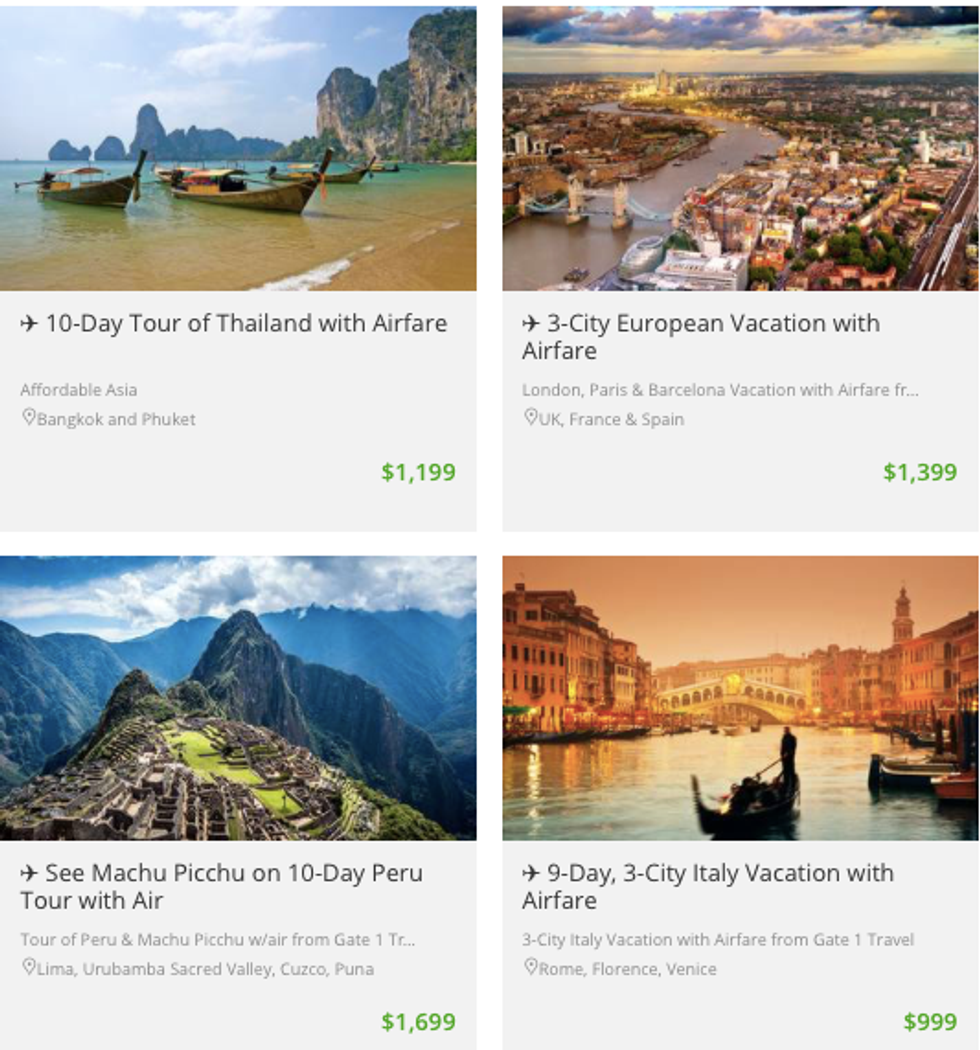
Task: Click the $1,199 Thailand price
Action: (418, 472)
